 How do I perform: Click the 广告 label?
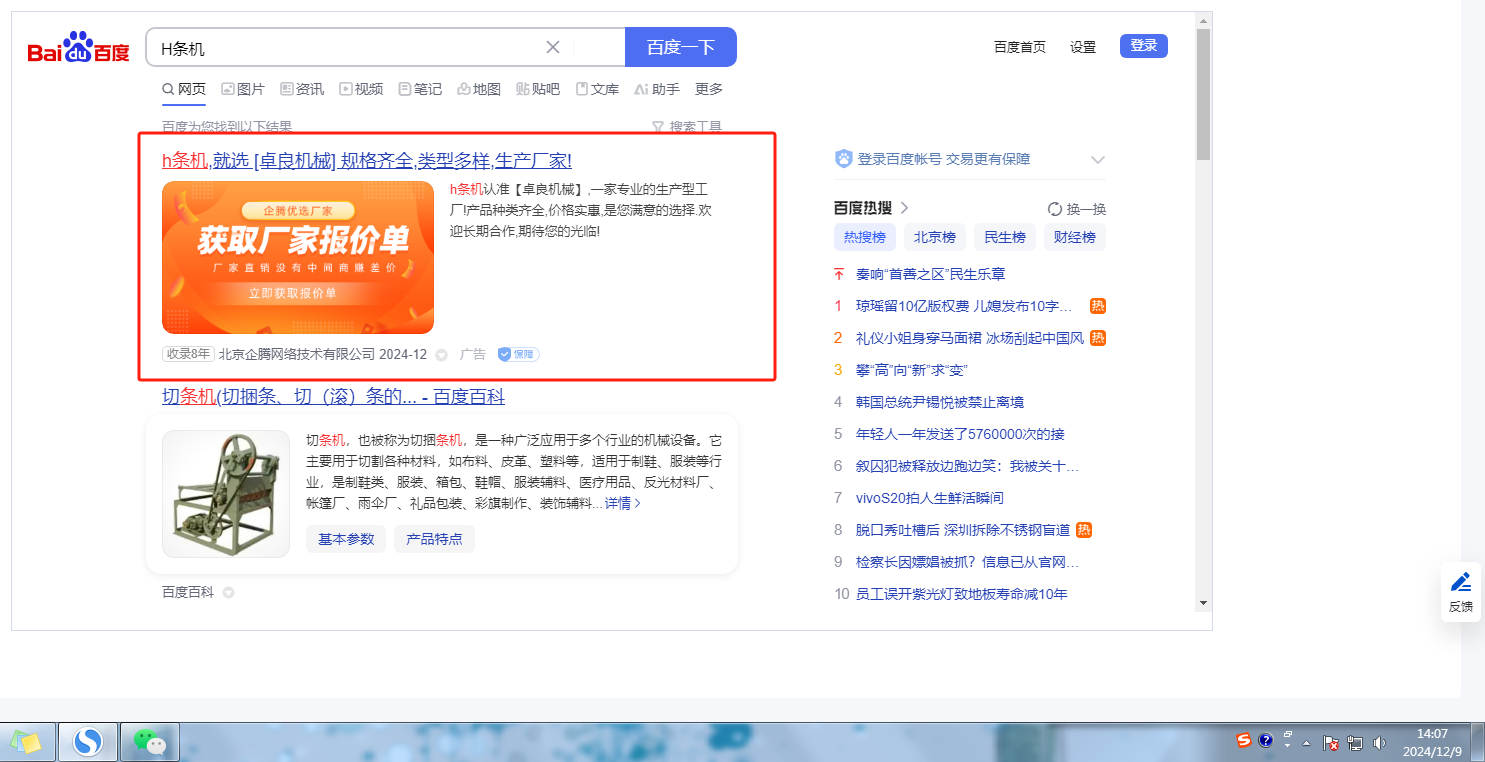(473, 354)
